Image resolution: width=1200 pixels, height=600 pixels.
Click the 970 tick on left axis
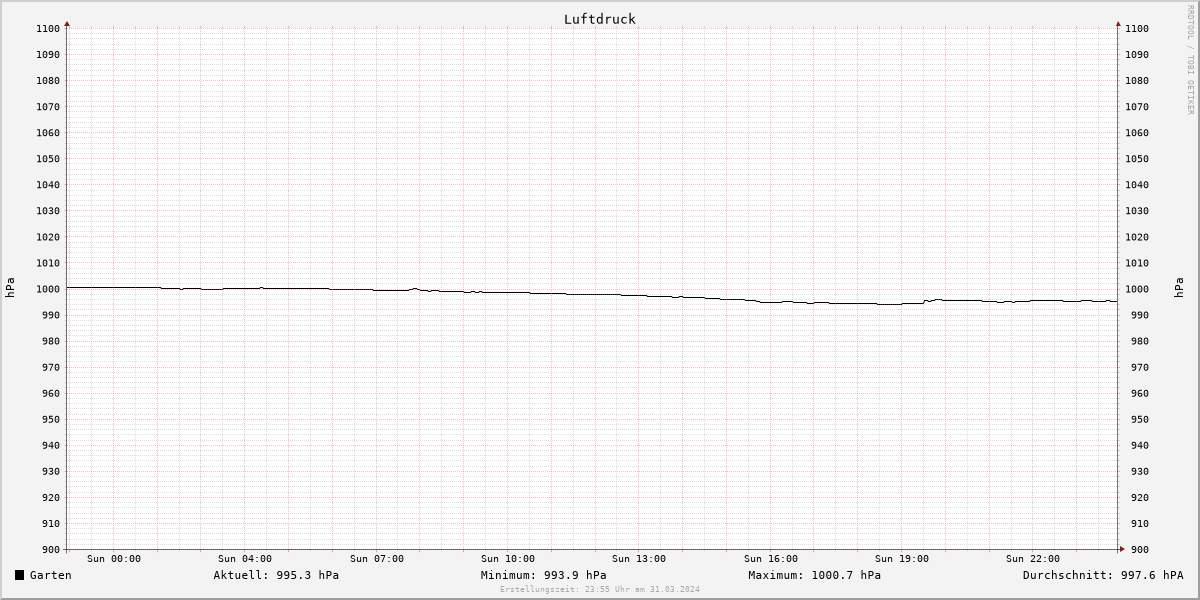pyautogui.click(x=51, y=367)
